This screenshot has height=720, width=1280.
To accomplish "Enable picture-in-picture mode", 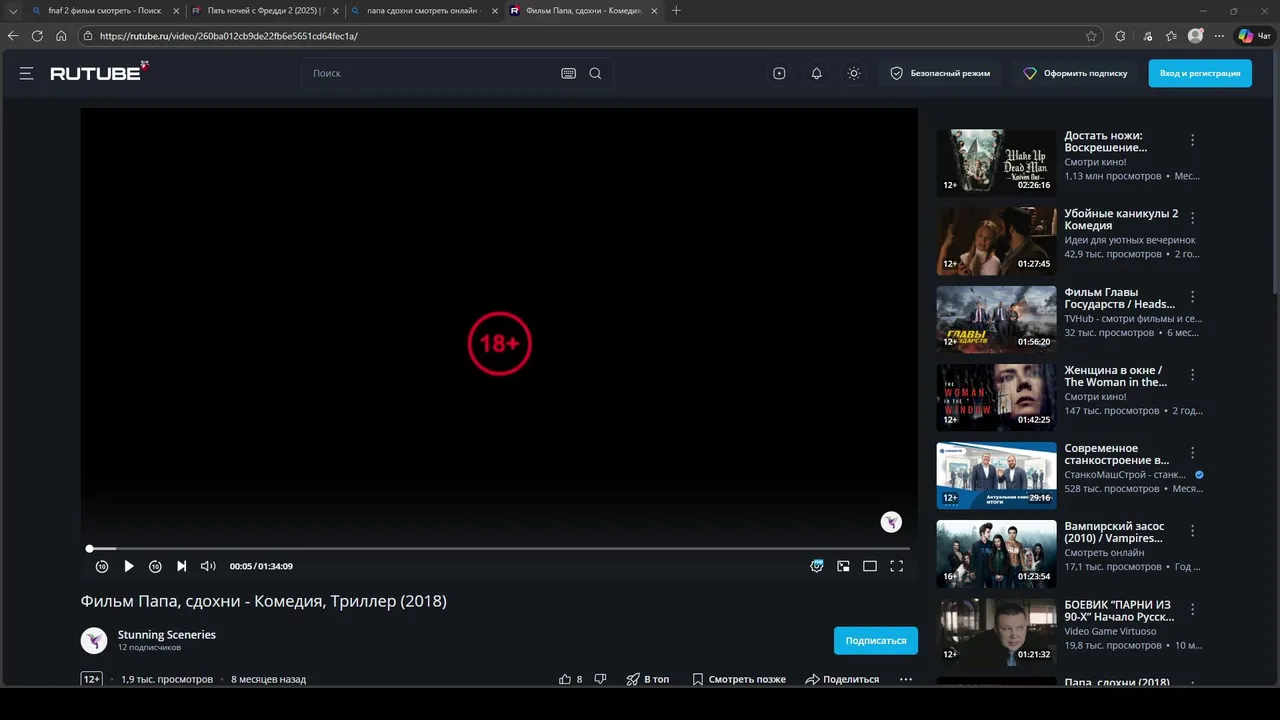I will point(843,566).
